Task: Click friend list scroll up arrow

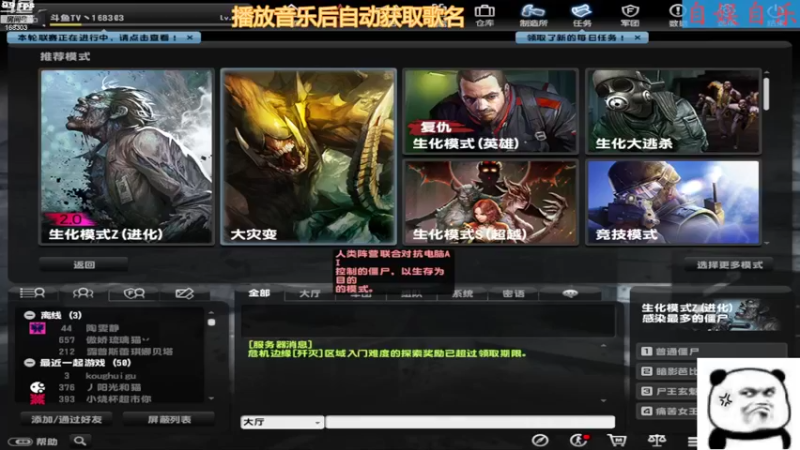Action: point(211,313)
